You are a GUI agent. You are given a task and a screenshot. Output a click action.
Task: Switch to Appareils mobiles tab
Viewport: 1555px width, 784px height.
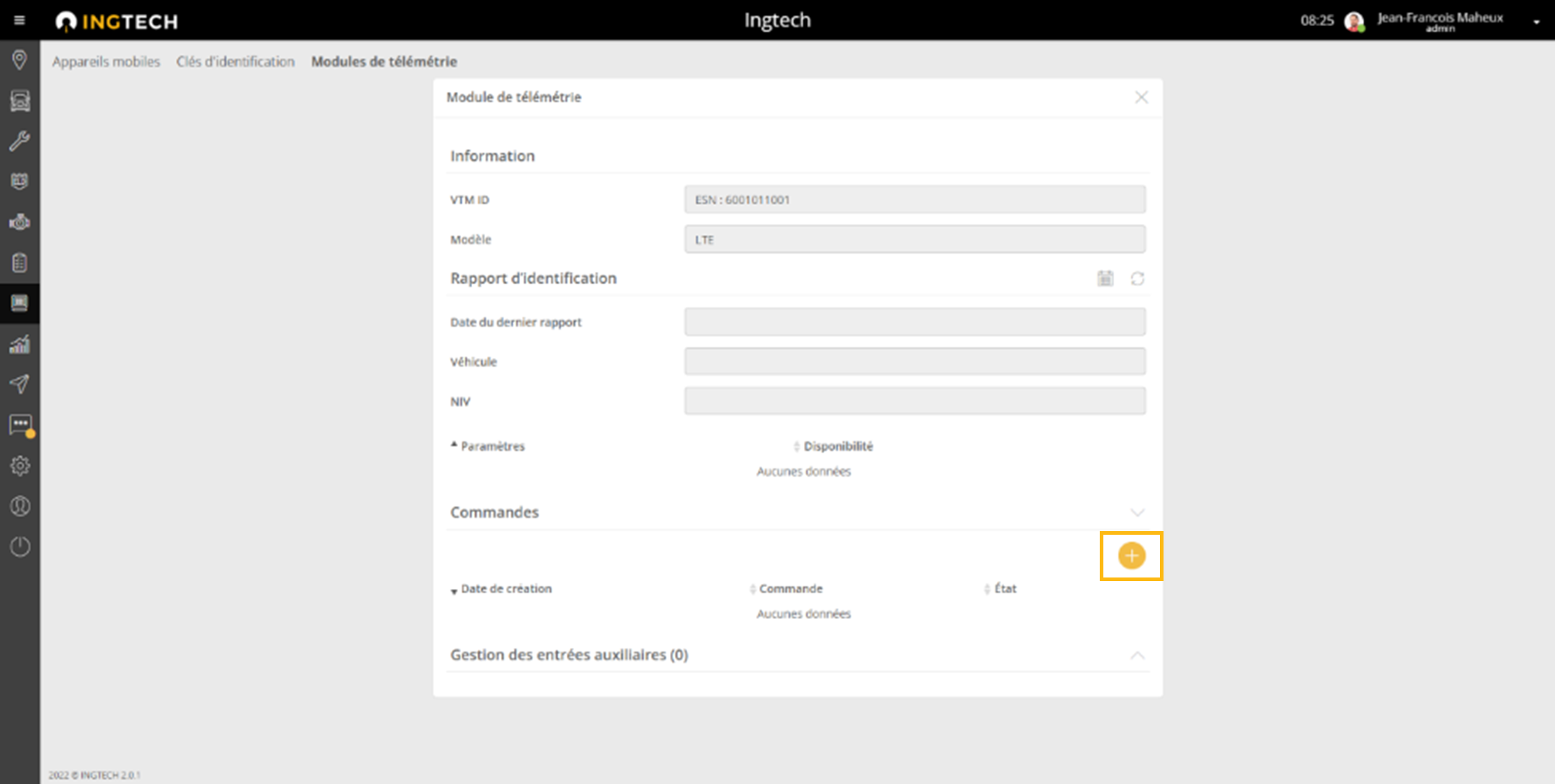pos(106,62)
